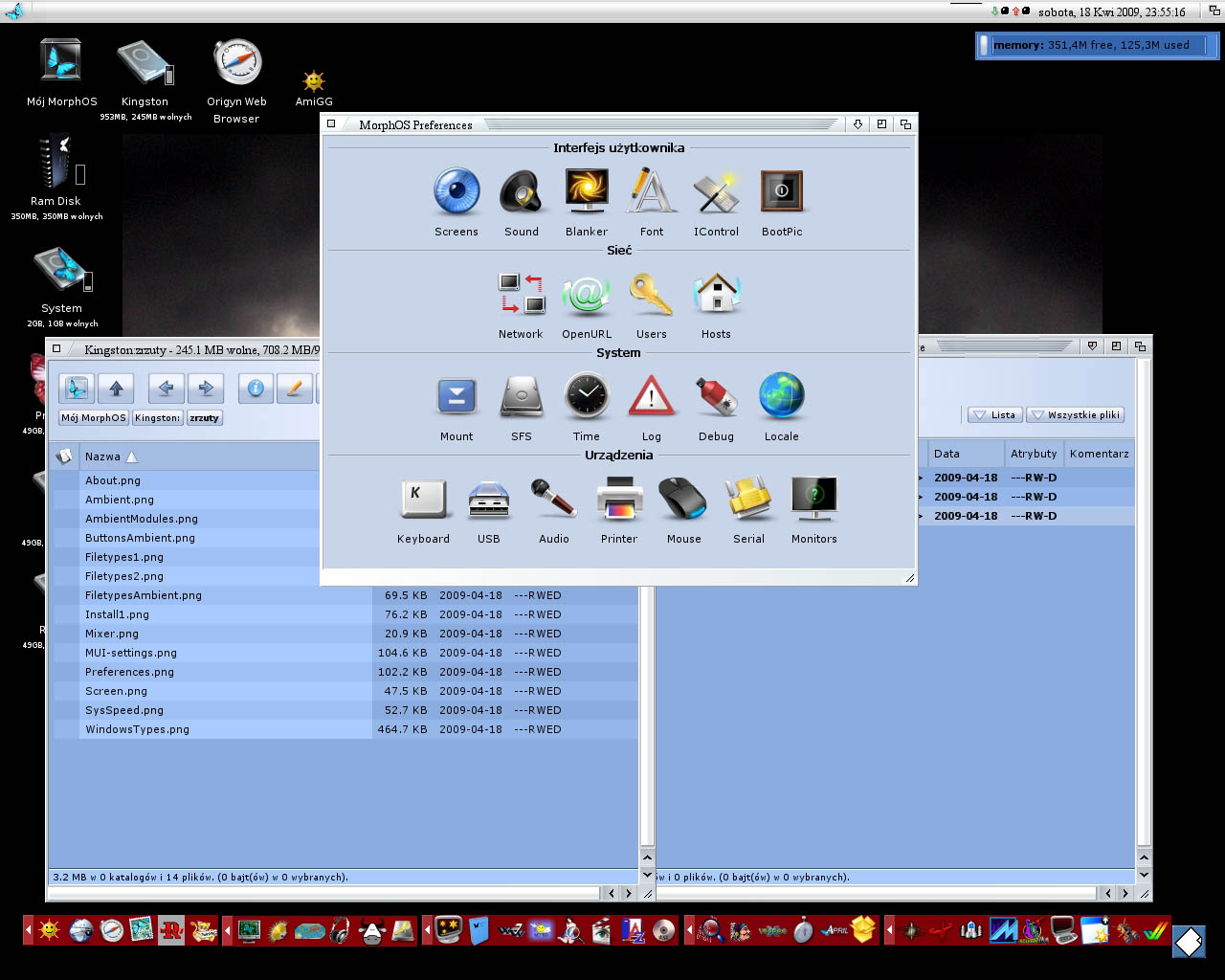1225x980 pixels.
Task: Open the Network preferences
Action: 521,295
